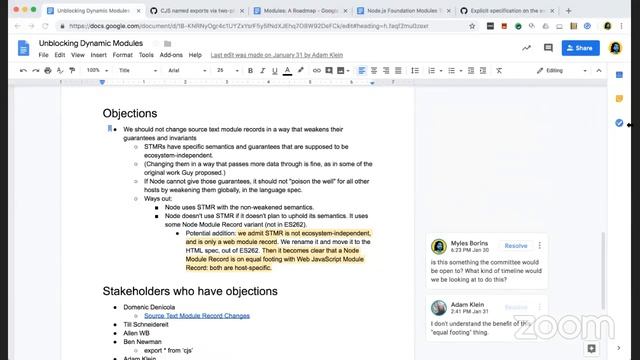Open the Insert menu
The width and height of the screenshot is (640, 360).
click(x=98, y=55)
